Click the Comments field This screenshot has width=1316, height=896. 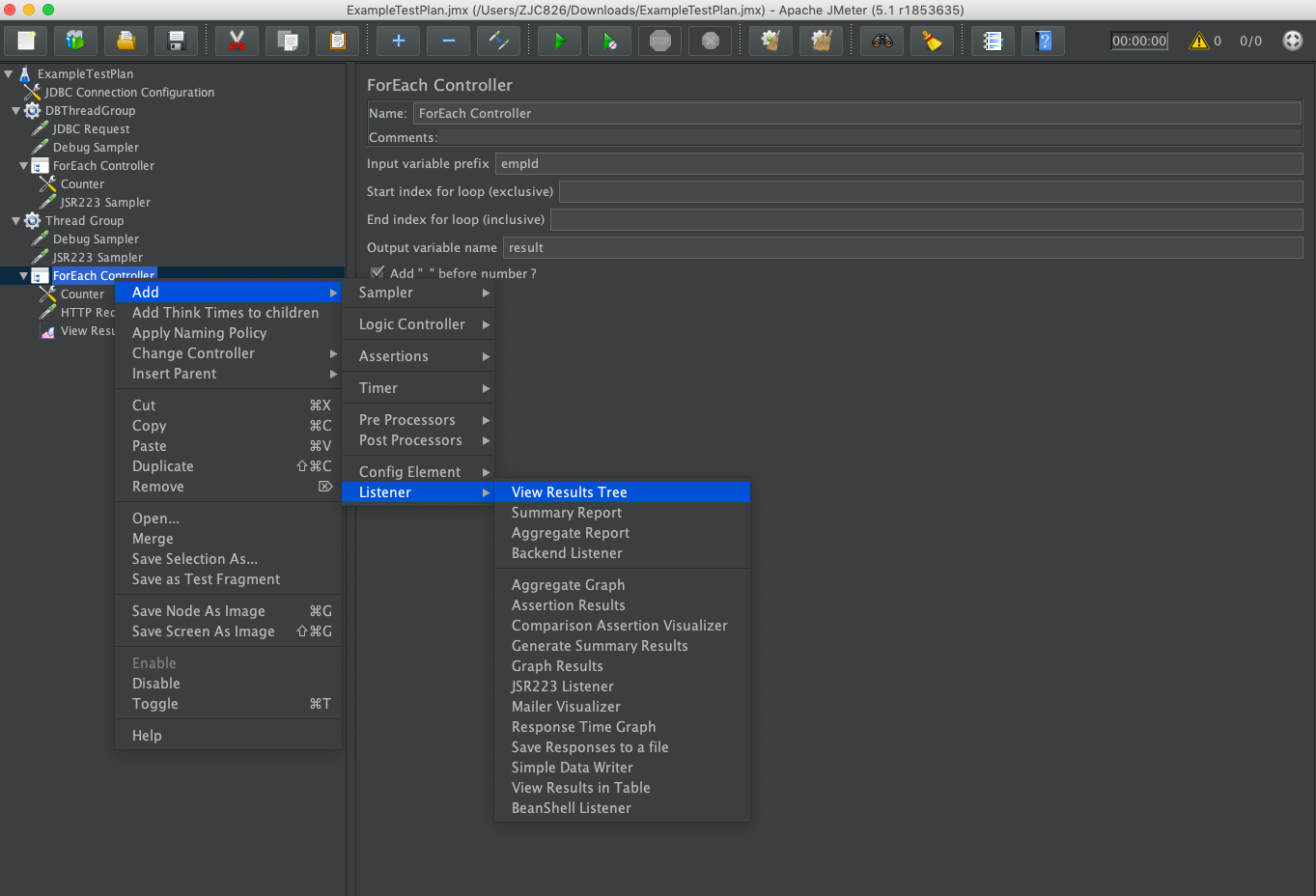coord(871,138)
